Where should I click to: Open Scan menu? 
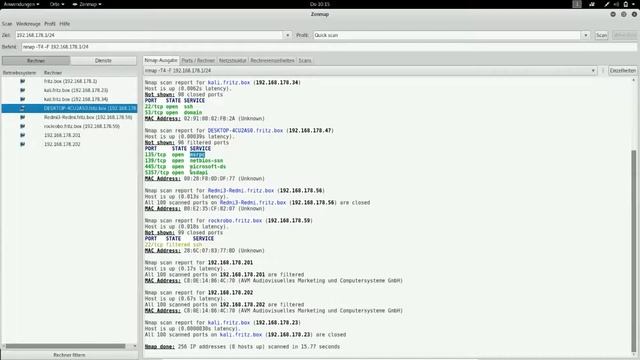point(7,24)
